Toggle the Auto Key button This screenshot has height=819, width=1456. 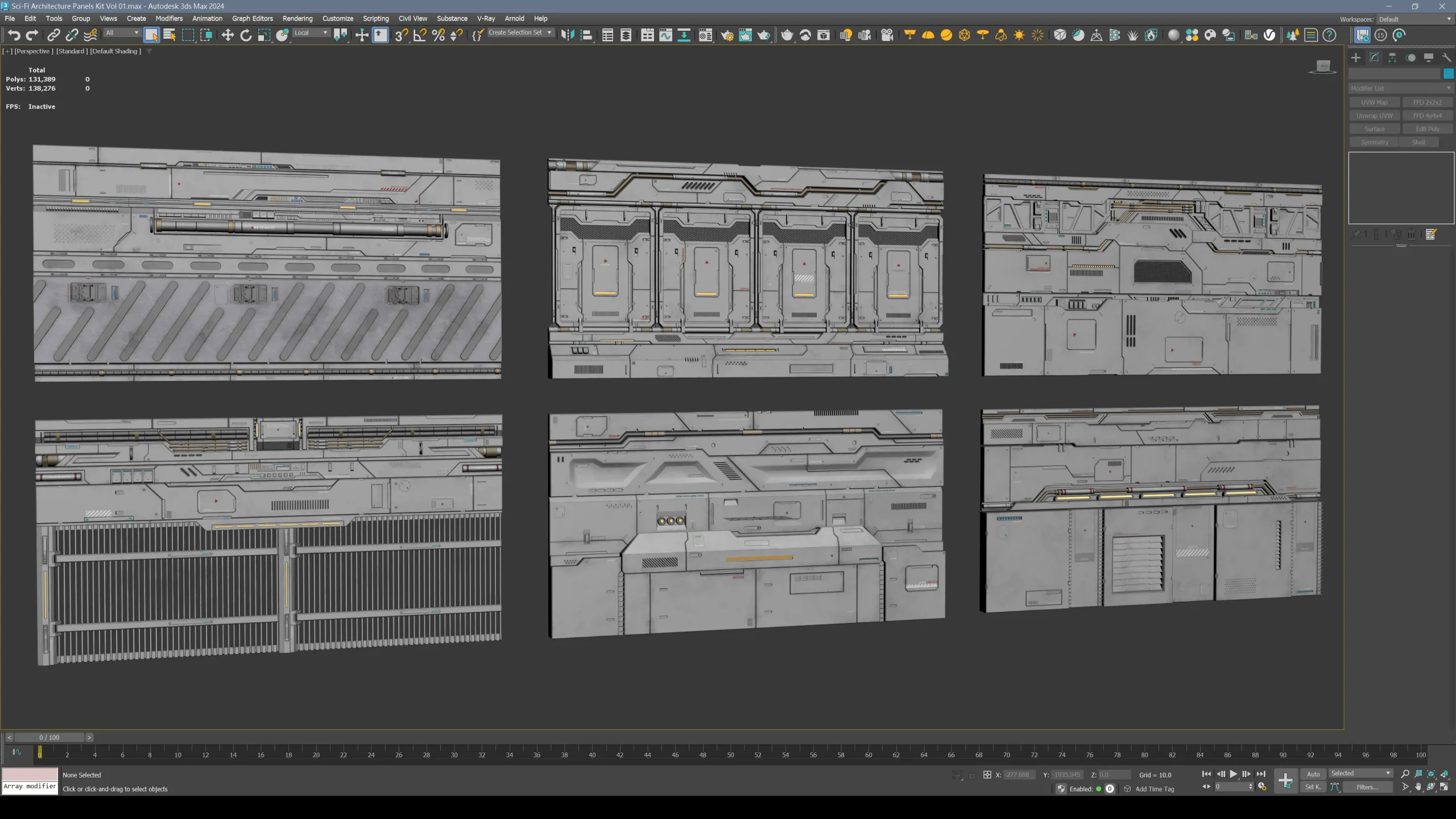click(1313, 774)
